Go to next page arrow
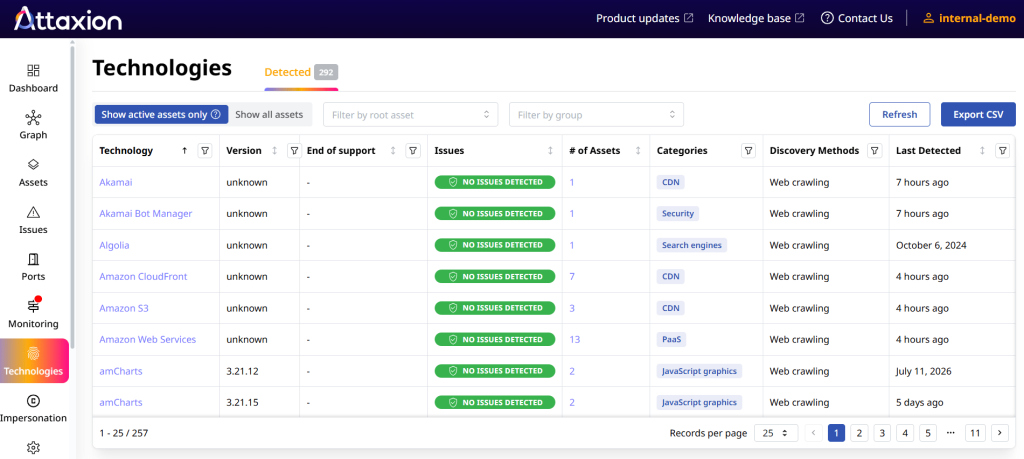 tap(999, 433)
